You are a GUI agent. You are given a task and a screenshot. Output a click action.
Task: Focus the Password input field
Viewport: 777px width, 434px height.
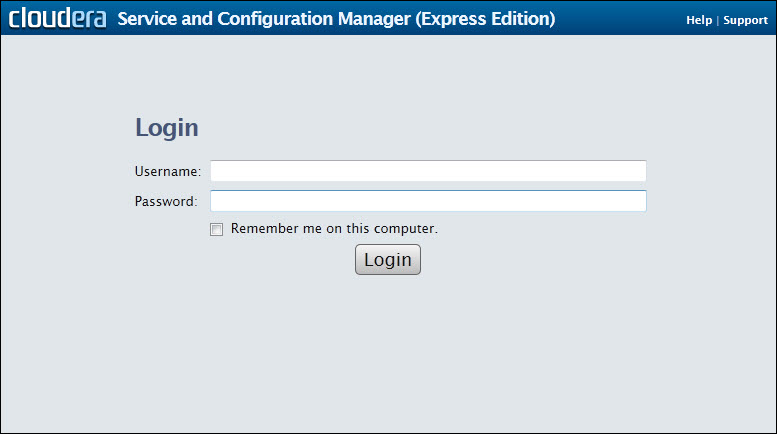[428, 201]
